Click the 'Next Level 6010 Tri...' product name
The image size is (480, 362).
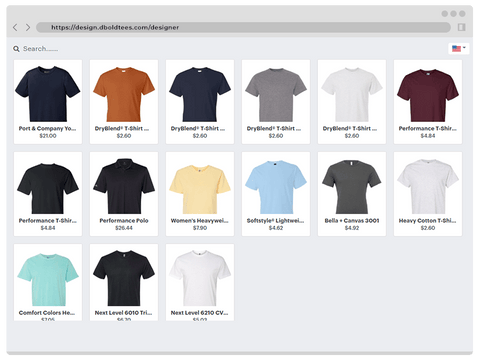coord(123,313)
